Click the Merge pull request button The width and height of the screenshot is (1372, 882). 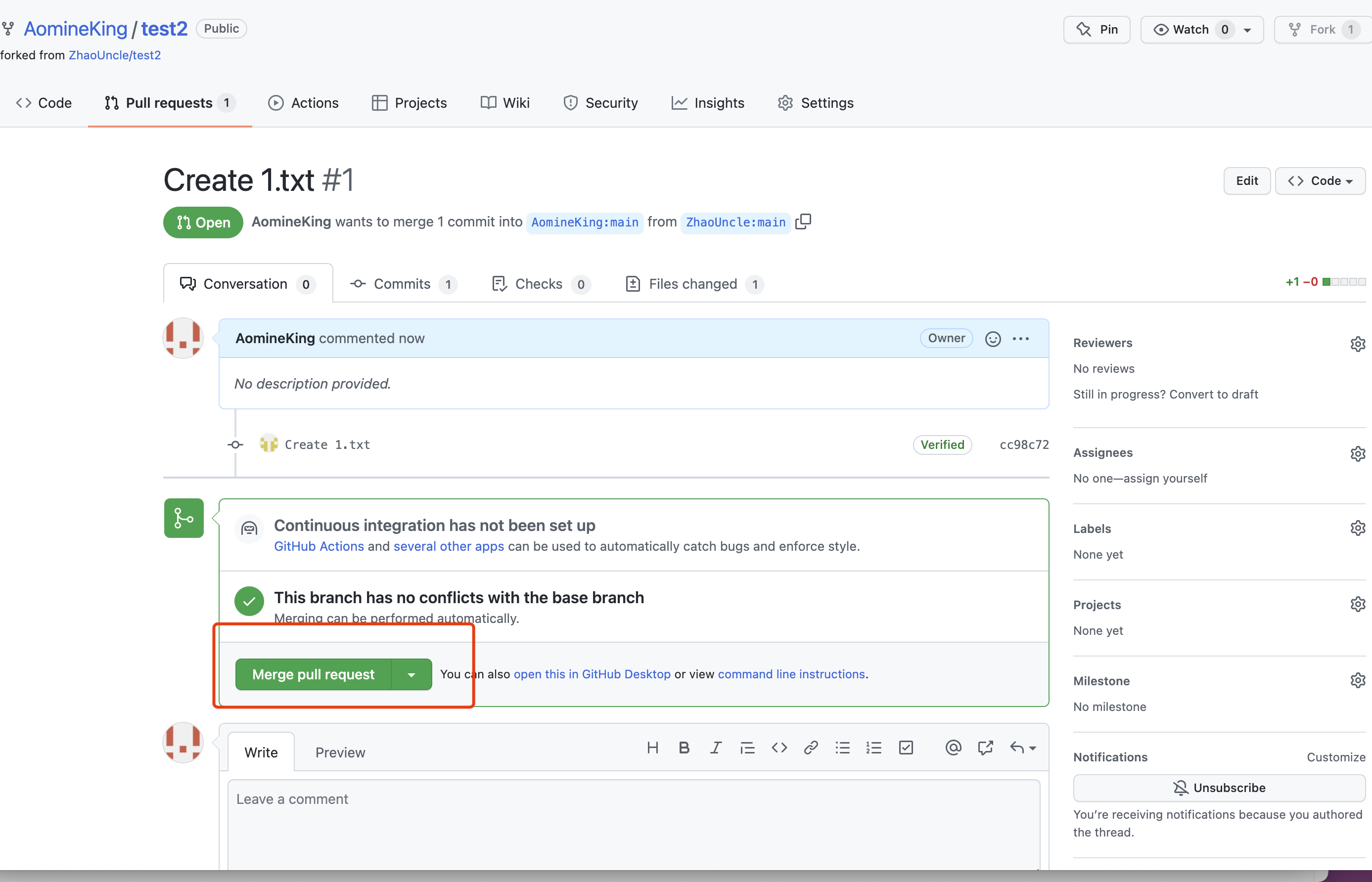click(x=314, y=675)
